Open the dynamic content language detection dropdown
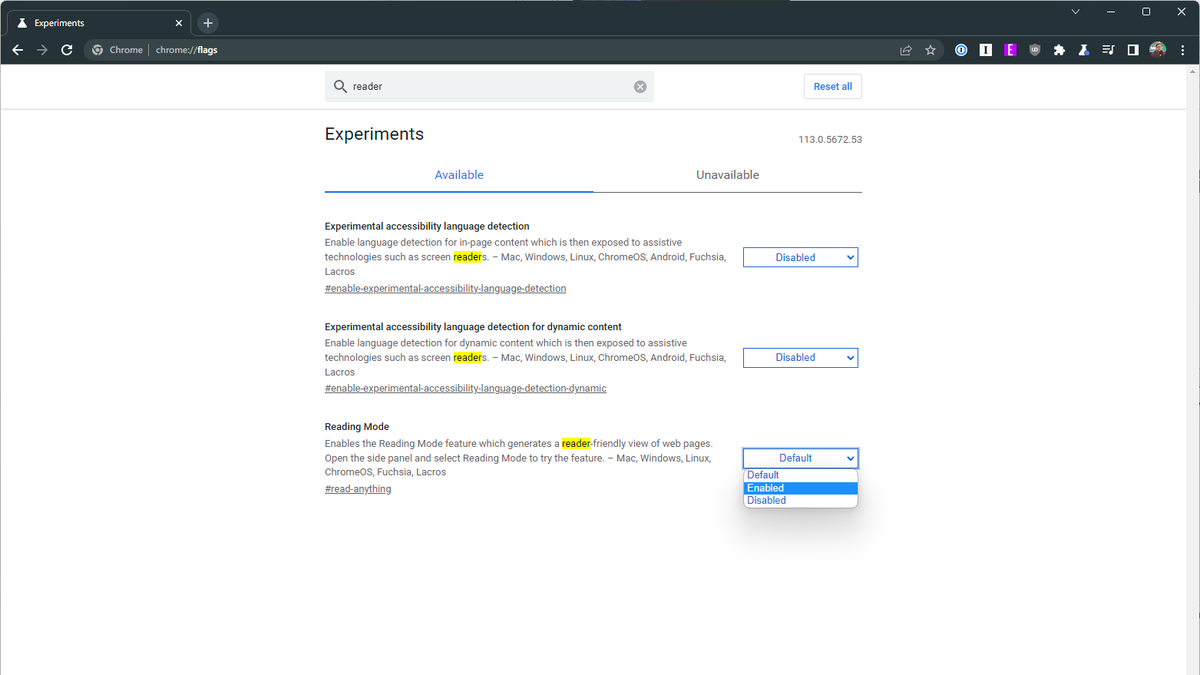Screen dimensions: 1200x675 [800, 357]
